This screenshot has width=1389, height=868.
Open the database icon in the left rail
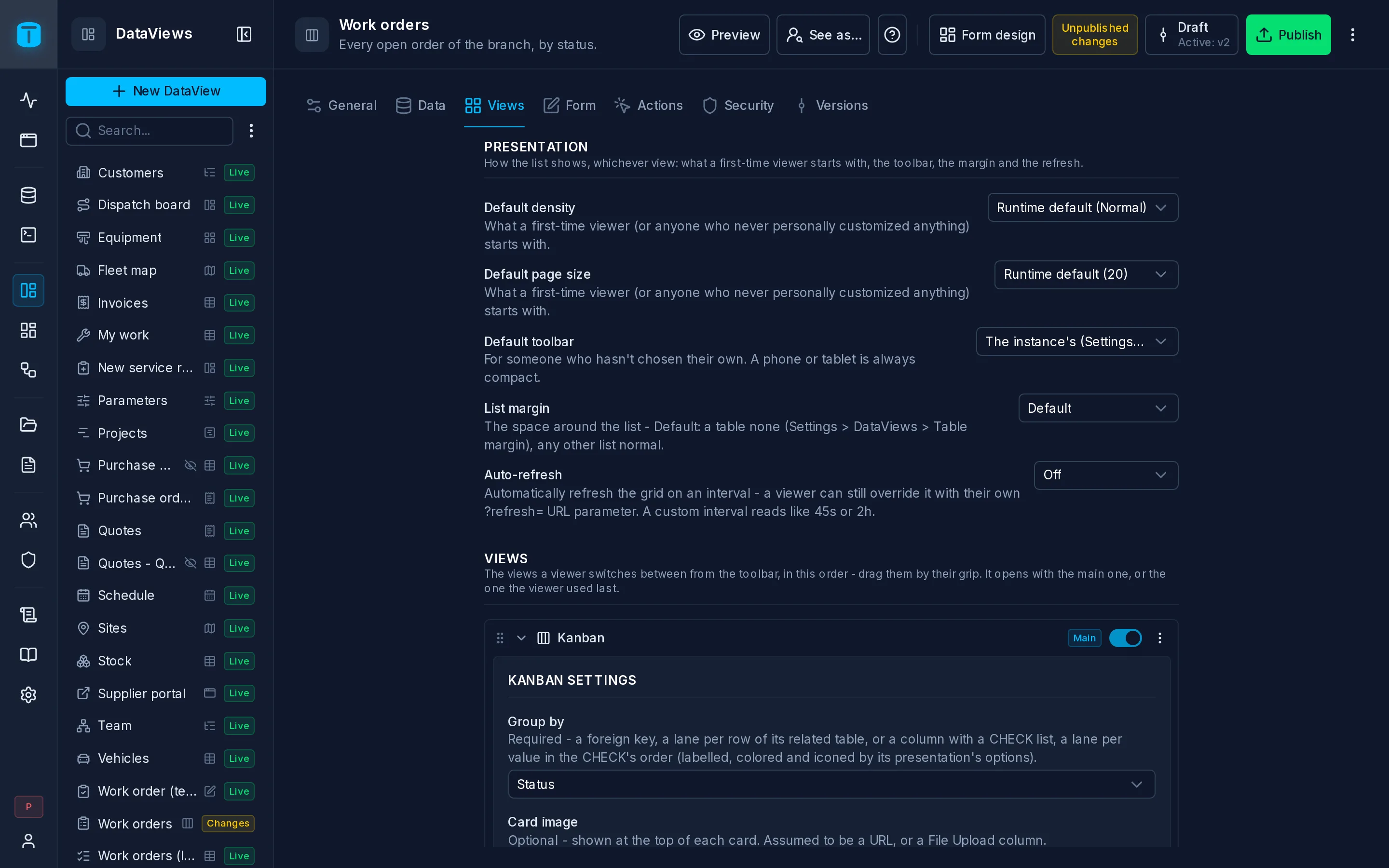coord(28,195)
